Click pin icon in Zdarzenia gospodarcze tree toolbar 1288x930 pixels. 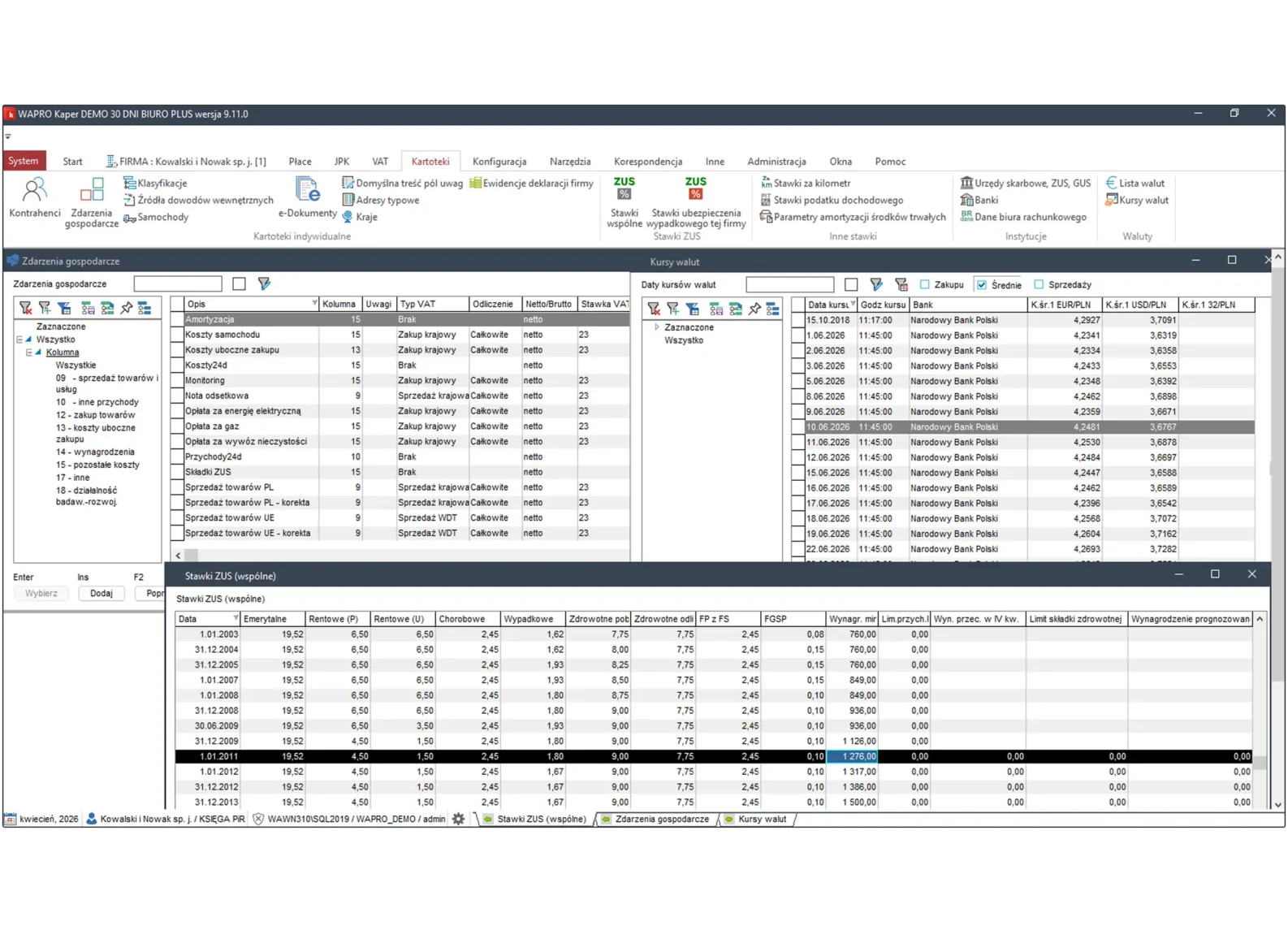127,309
